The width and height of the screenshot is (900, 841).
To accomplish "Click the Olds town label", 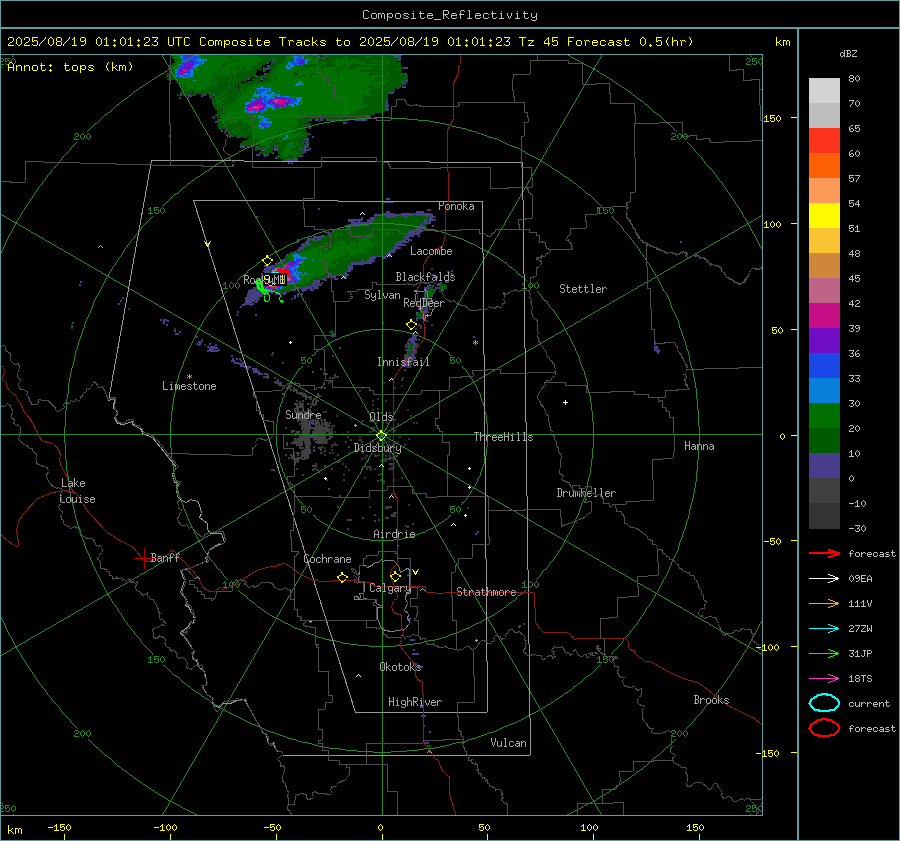I will (381, 417).
